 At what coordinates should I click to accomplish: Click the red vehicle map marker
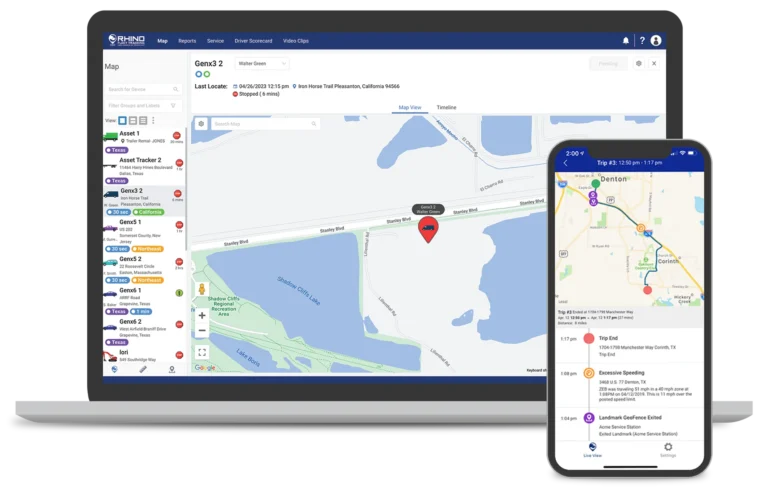pos(427,229)
